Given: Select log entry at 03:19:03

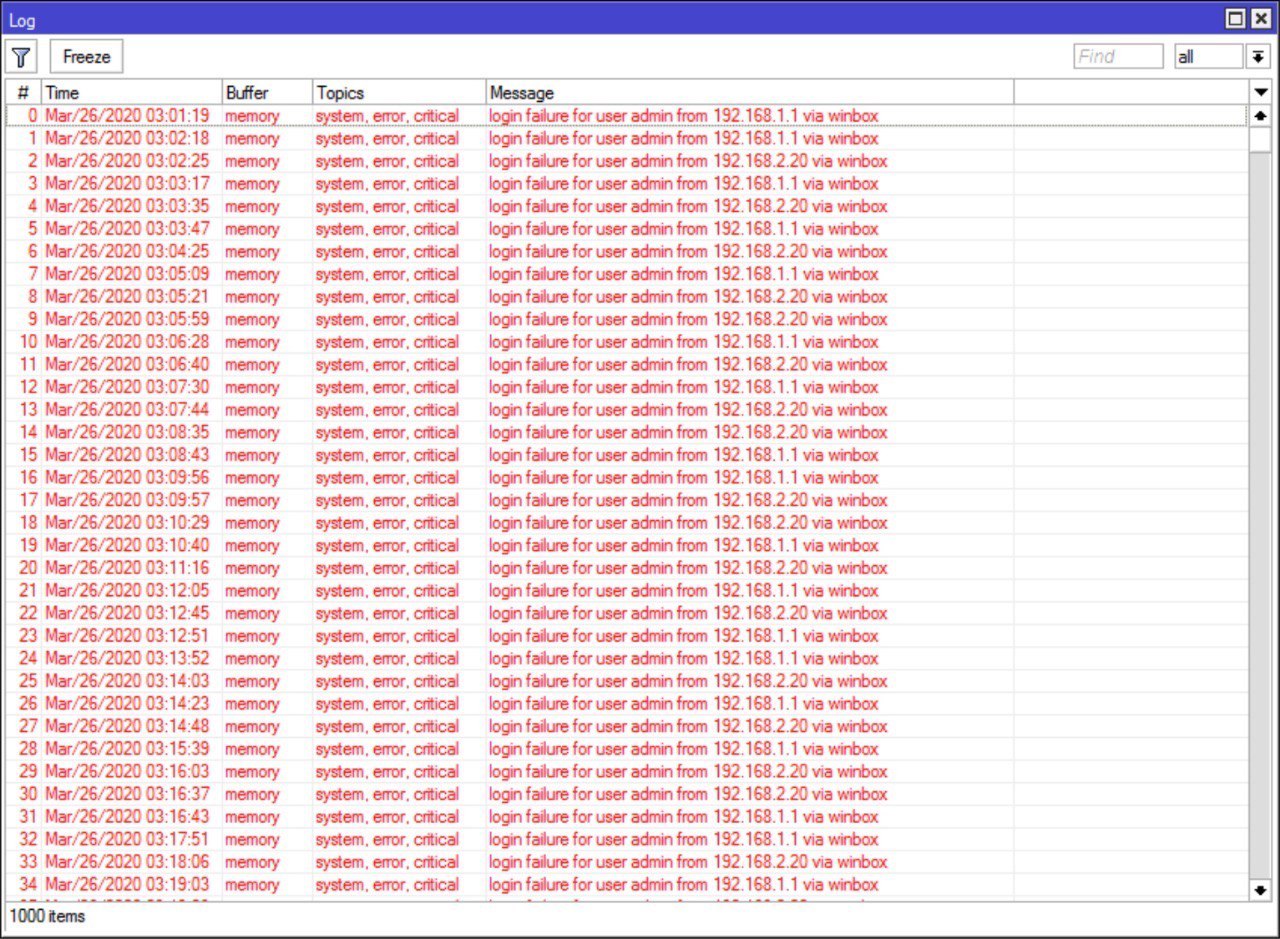Looking at the screenshot, I should 627,884.
